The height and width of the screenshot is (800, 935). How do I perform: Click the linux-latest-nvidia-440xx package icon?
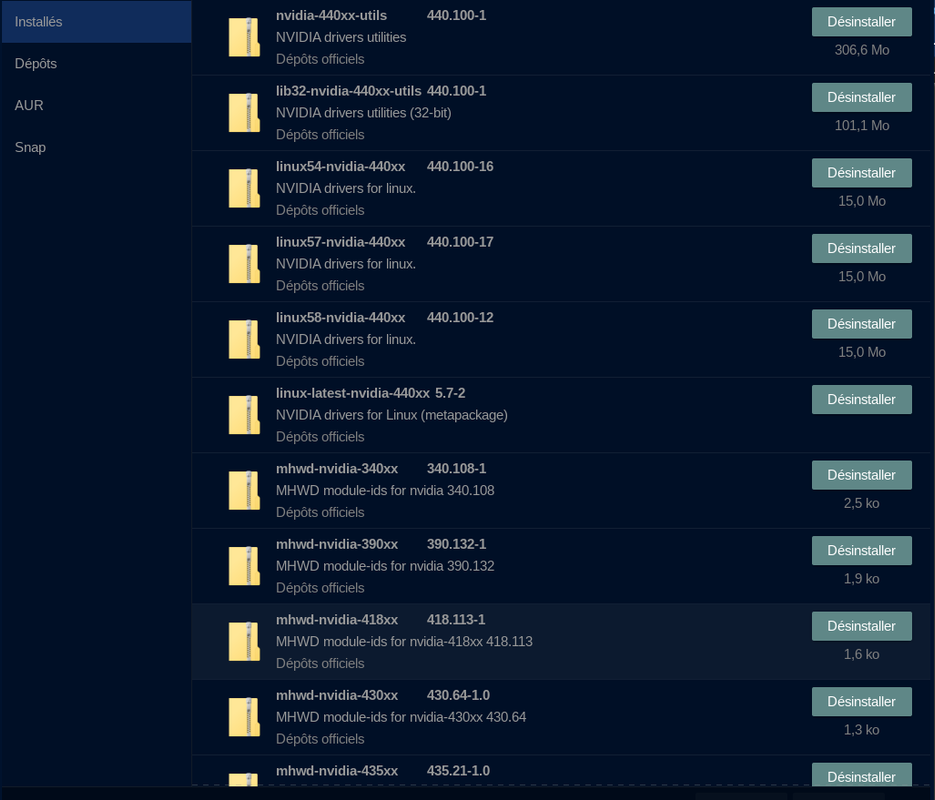(244, 415)
